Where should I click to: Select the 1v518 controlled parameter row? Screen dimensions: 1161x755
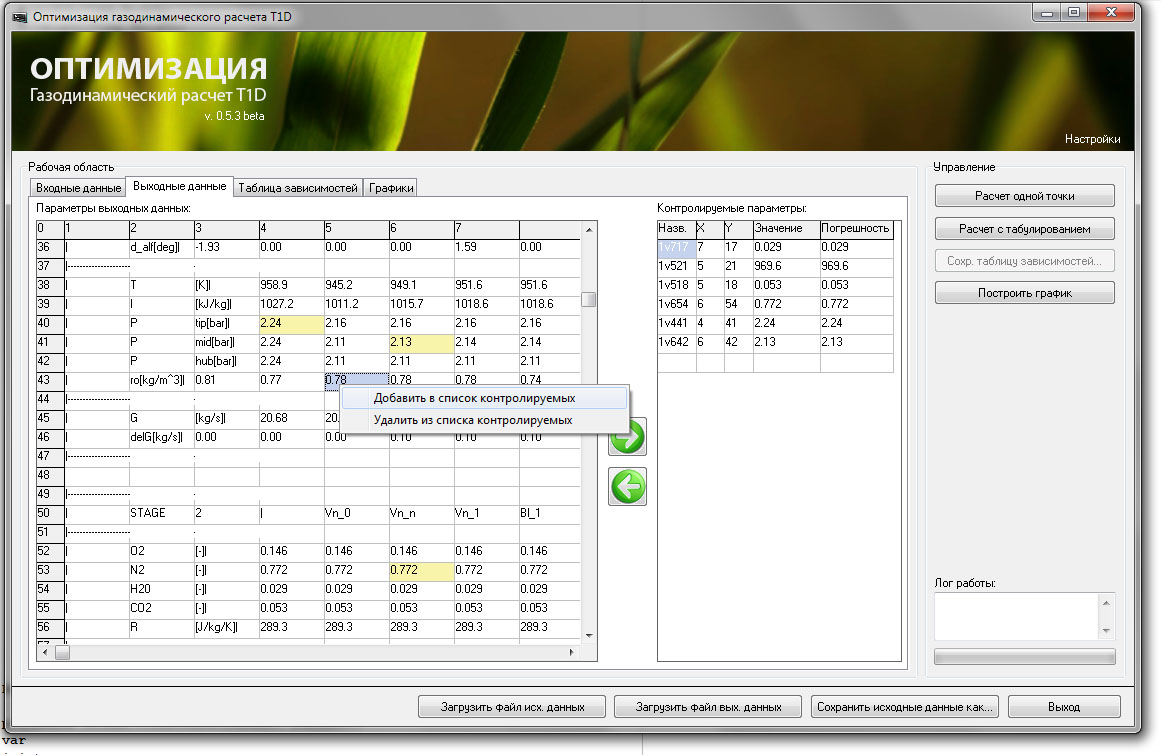click(774, 285)
